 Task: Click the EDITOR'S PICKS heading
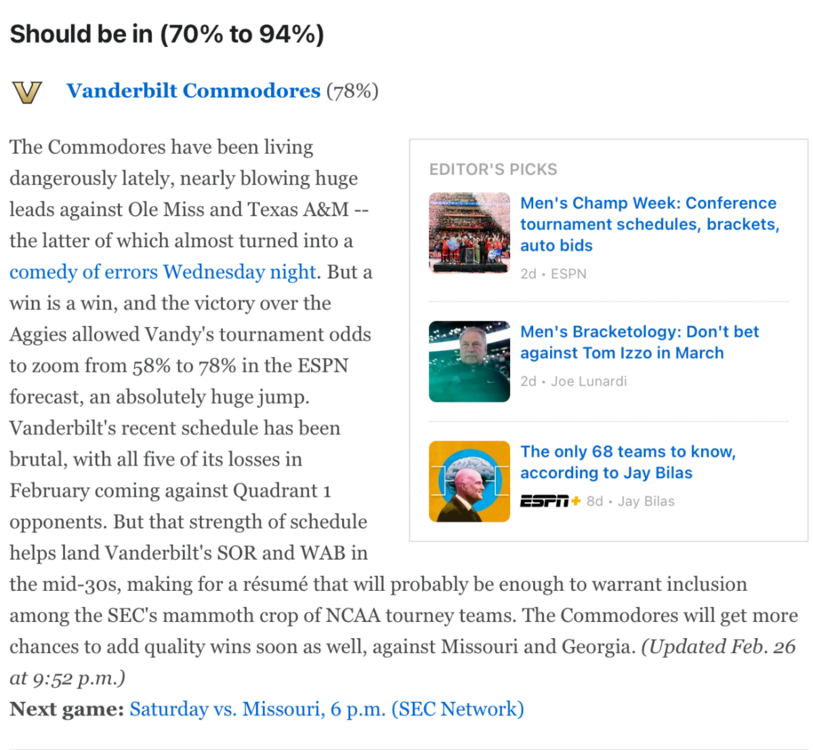[493, 169]
